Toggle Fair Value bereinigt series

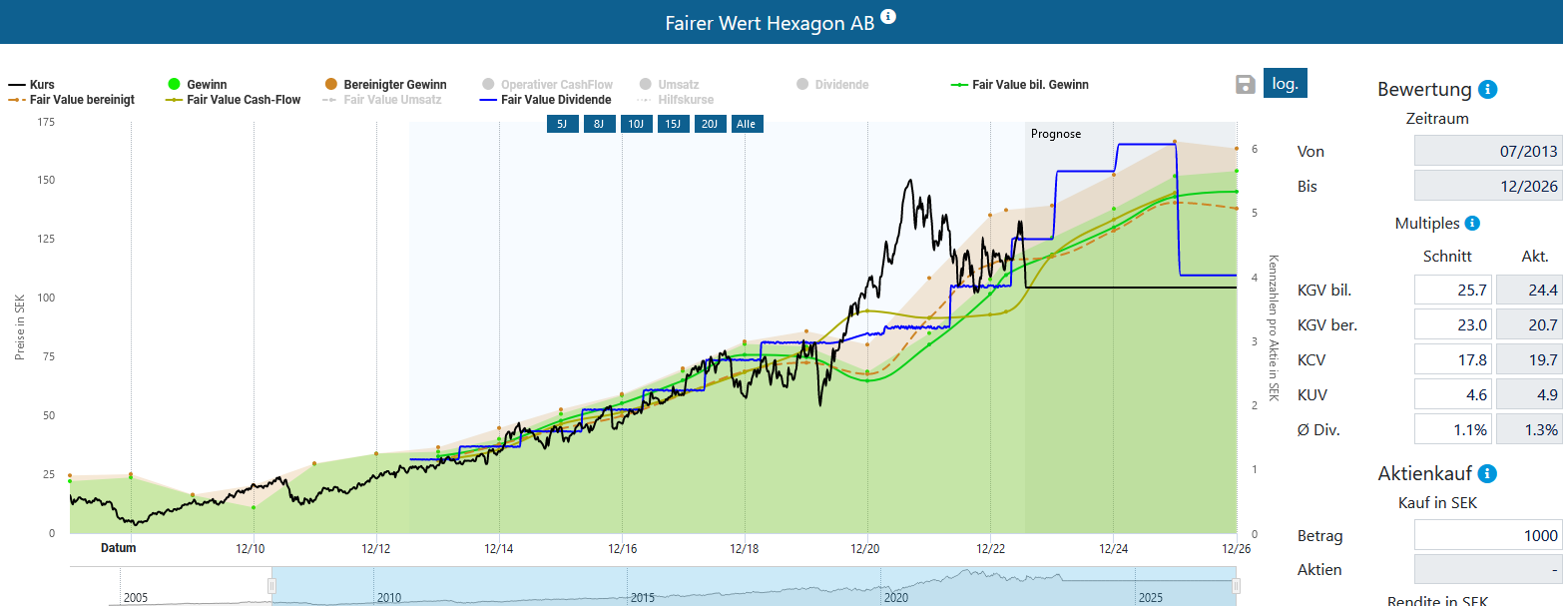click(71, 100)
